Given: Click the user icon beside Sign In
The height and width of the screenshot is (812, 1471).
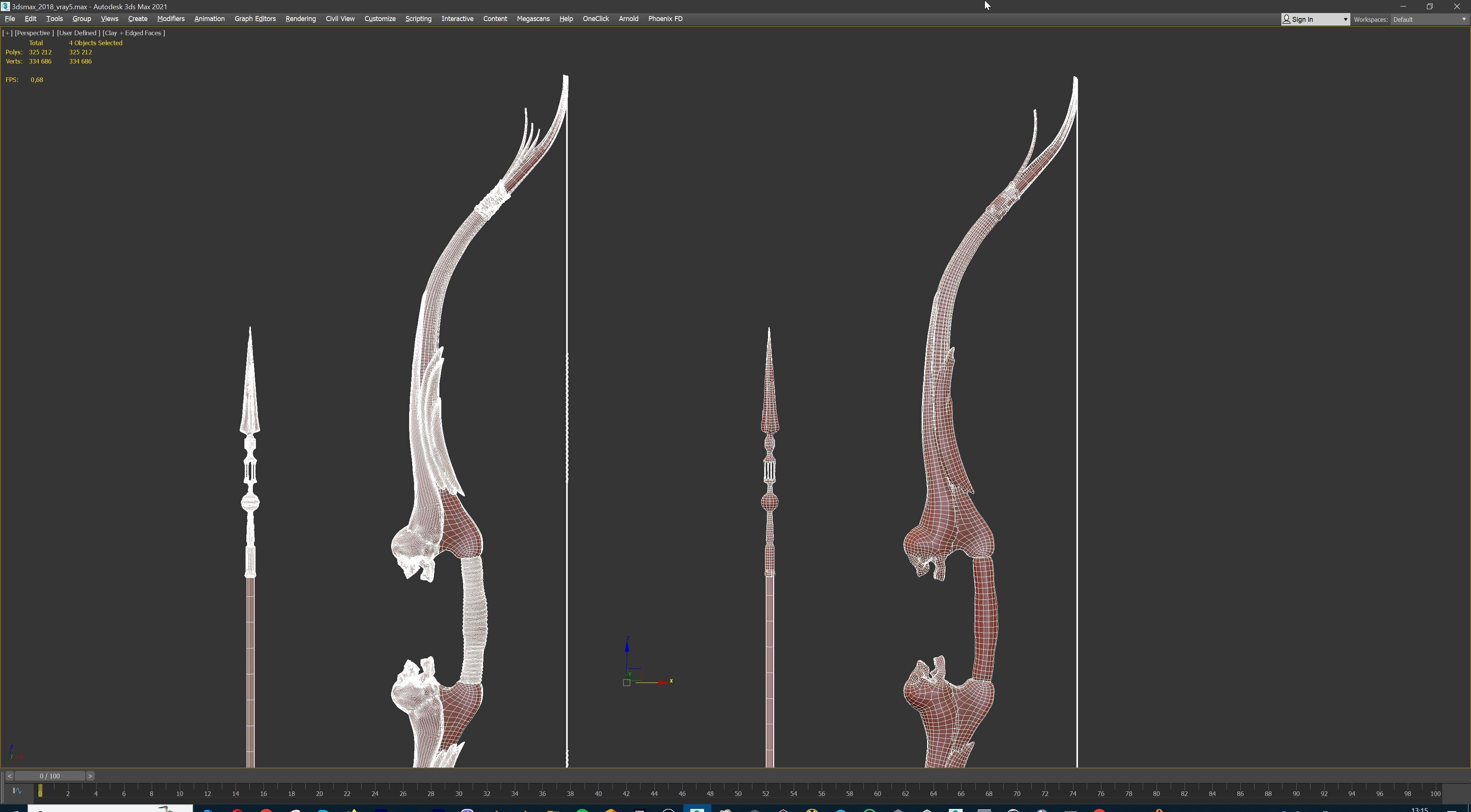Looking at the screenshot, I should [1287, 20].
